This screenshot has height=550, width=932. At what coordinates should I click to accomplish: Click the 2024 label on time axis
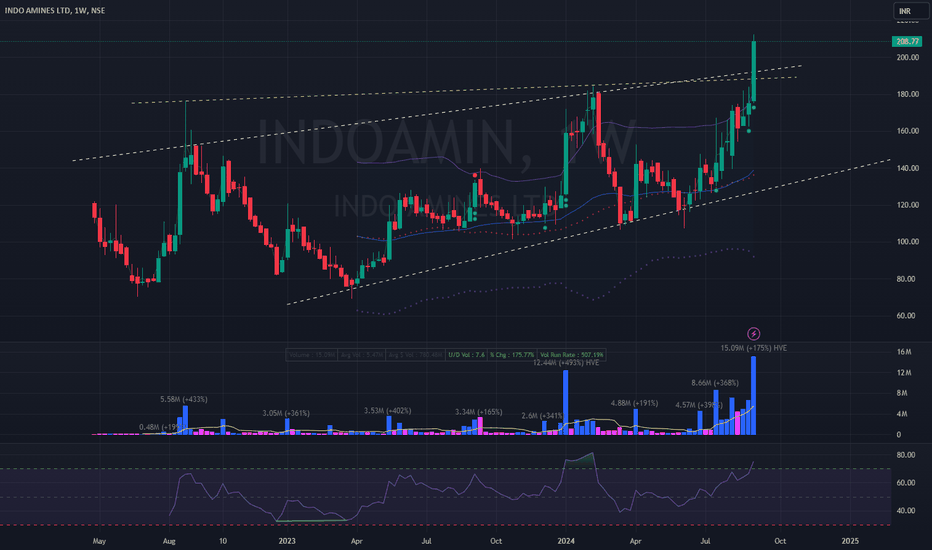pyautogui.click(x=566, y=541)
